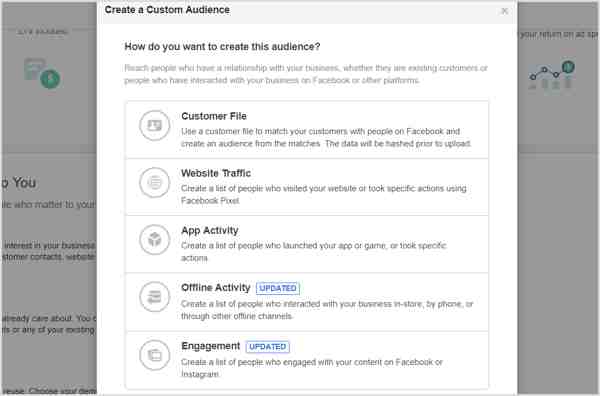Click the UPDATED badge beside Engagement
Viewport: 600px width, 396px height.
[x=267, y=347]
